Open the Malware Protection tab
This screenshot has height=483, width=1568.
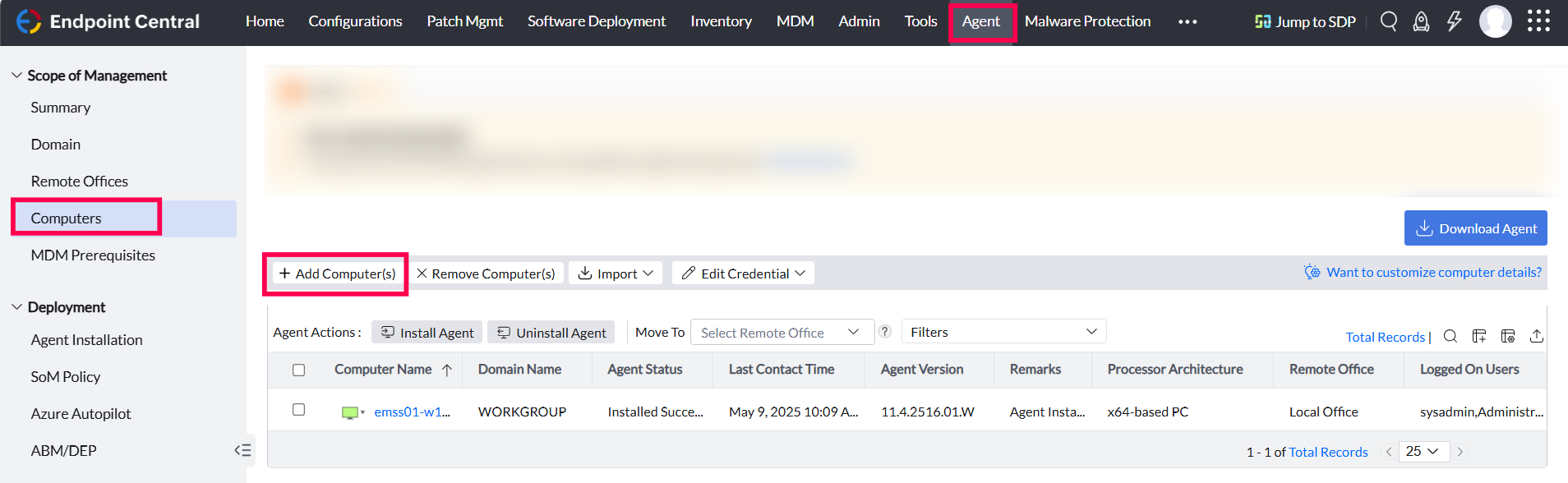pos(1087,21)
